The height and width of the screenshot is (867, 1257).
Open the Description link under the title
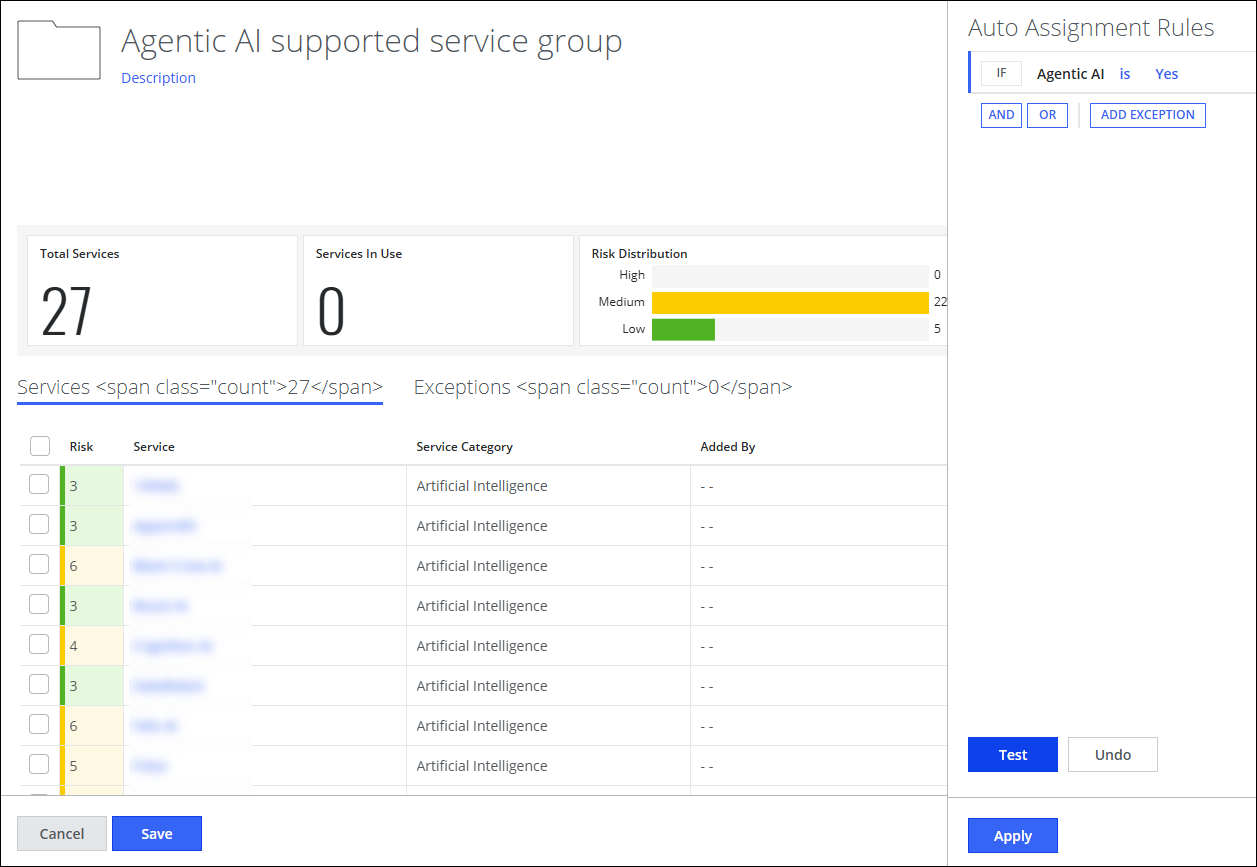tap(158, 78)
